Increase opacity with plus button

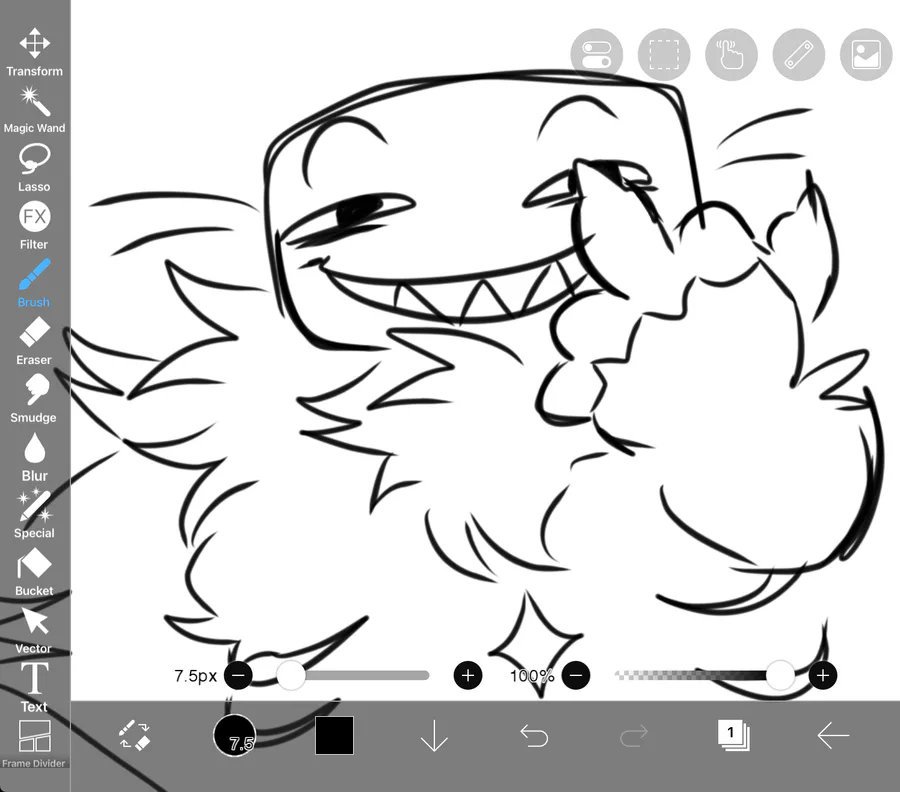(x=823, y=675)
